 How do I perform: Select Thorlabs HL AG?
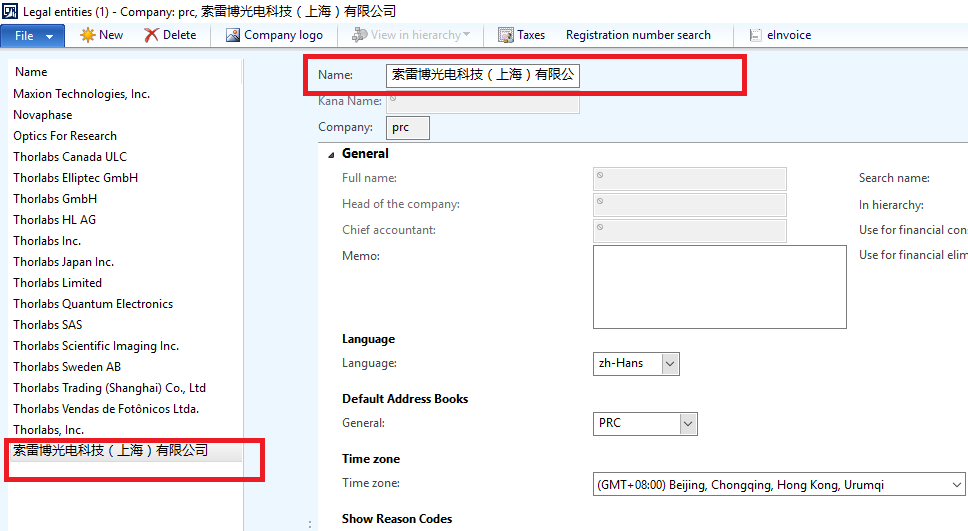coord(54,220)
